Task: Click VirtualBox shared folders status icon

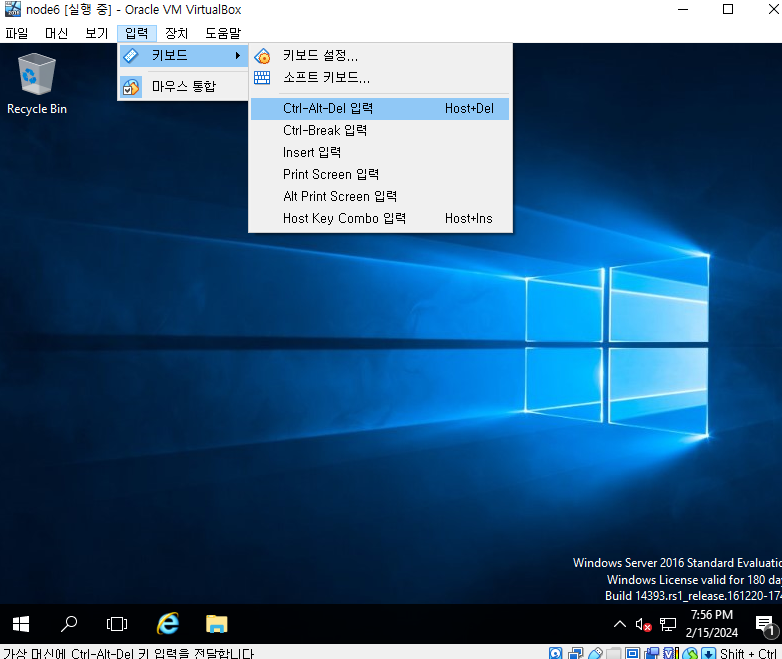Action: (614, 653)
